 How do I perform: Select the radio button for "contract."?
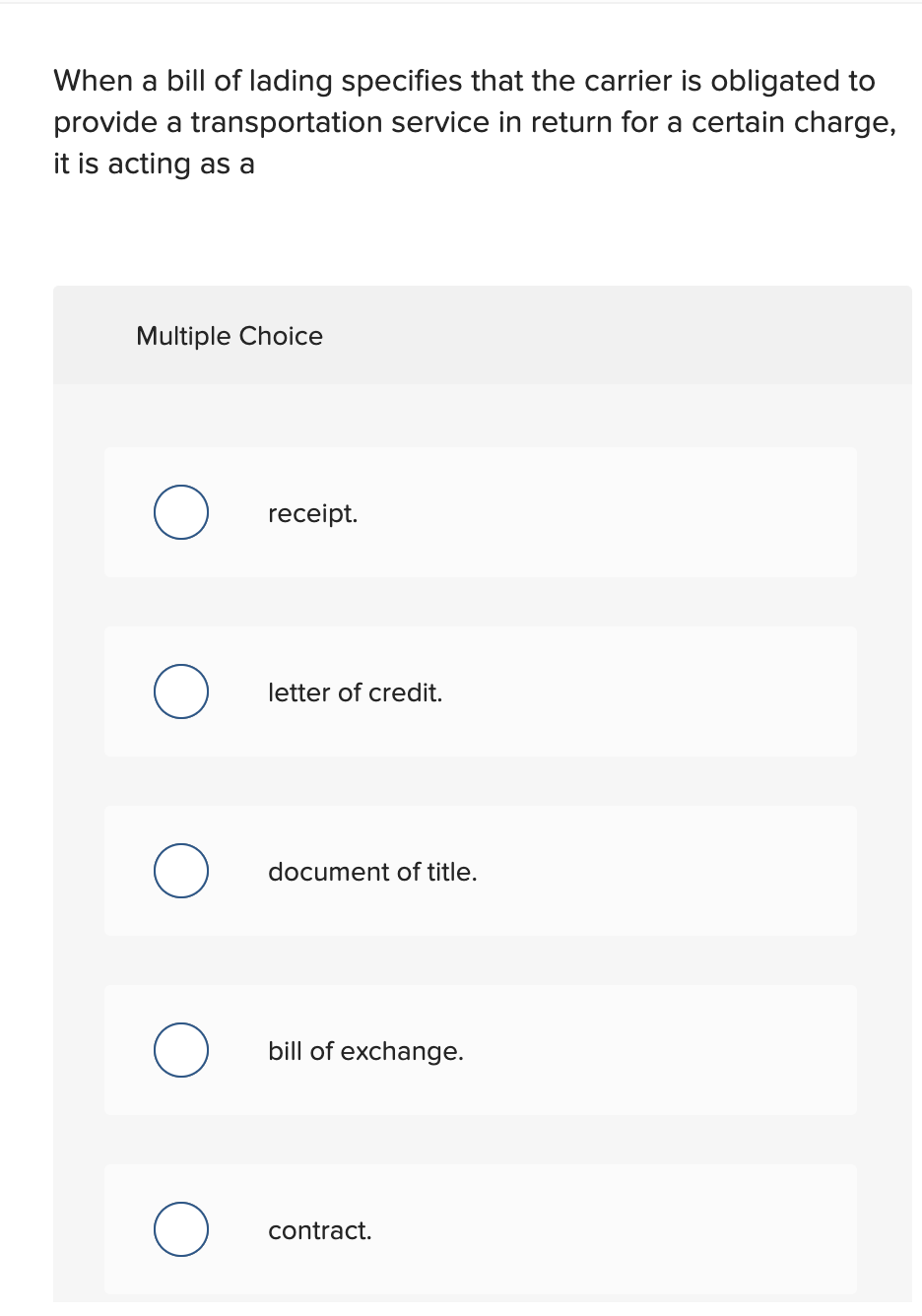[181, 1229]
